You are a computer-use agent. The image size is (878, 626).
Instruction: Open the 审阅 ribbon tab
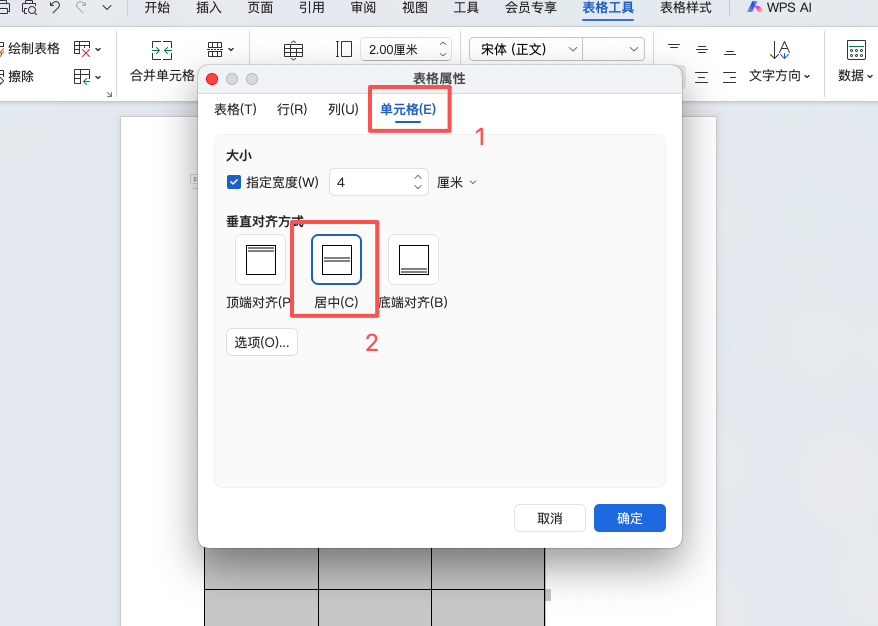pyautogui.click(x=363, y=8)
